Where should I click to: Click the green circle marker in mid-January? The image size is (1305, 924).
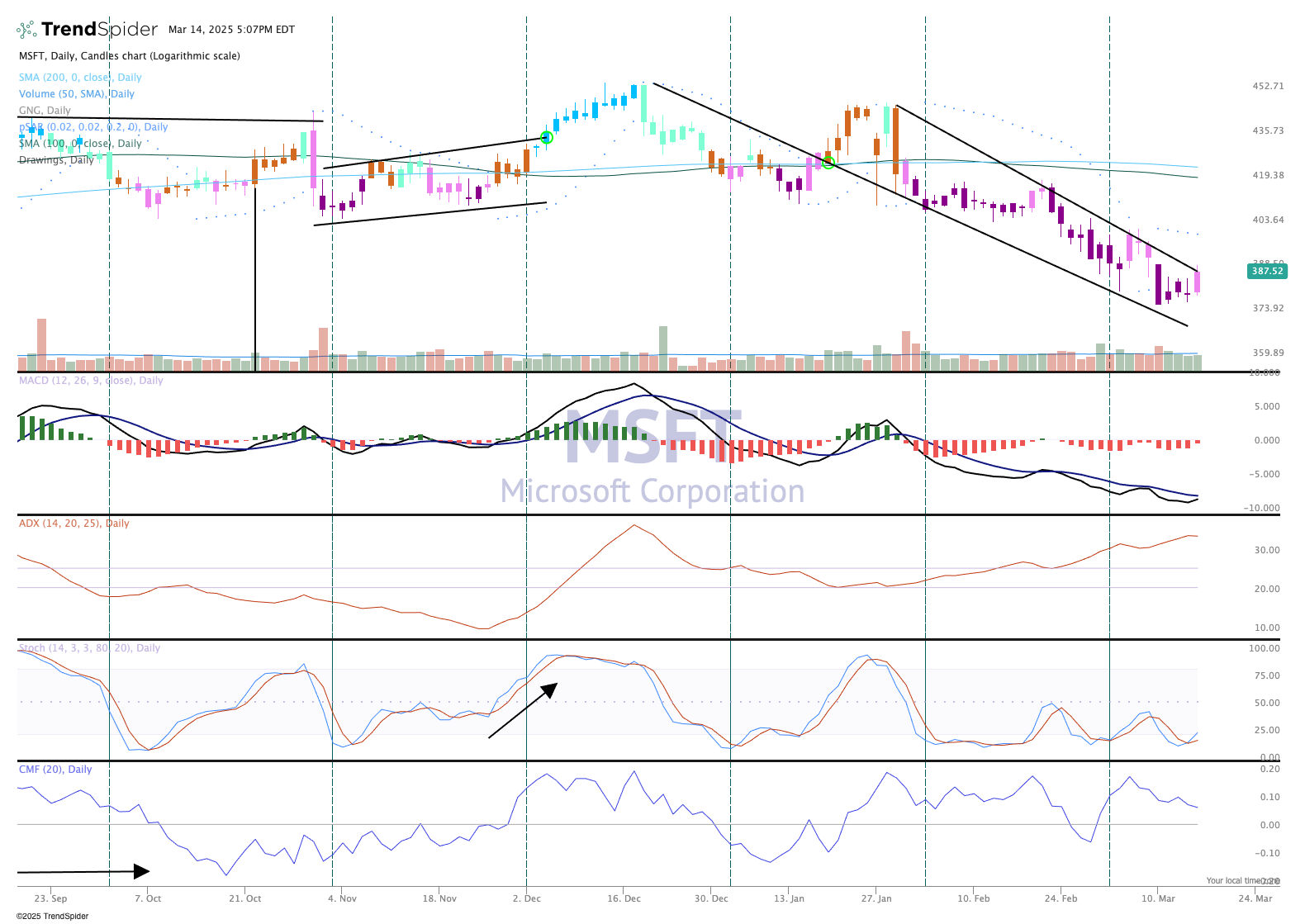click(x=828, y=163)
